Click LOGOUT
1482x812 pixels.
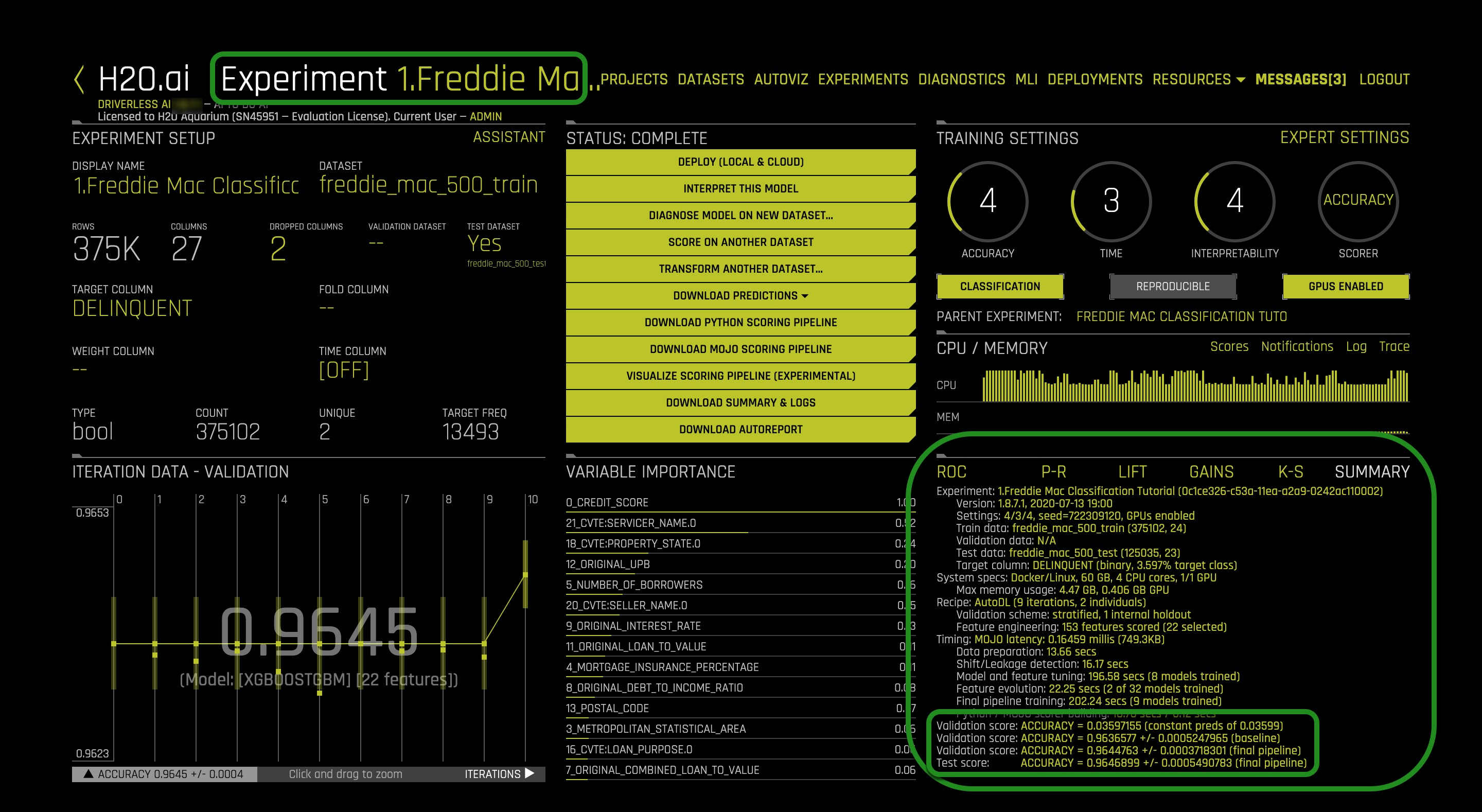[x=1384, y=79]
